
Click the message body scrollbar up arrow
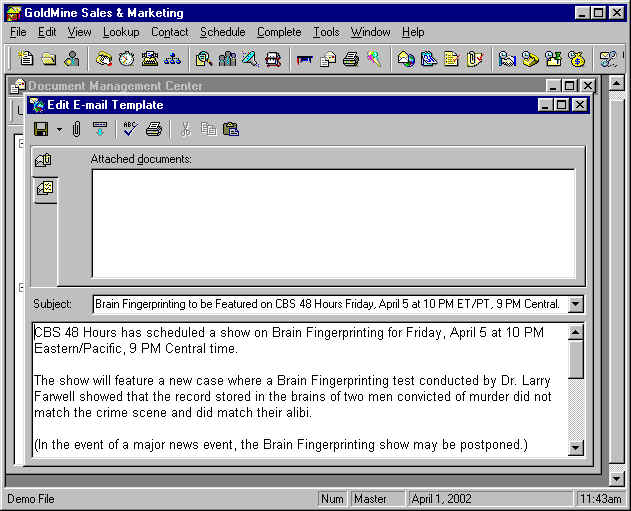pyautogui.click(x=576, y=332)
